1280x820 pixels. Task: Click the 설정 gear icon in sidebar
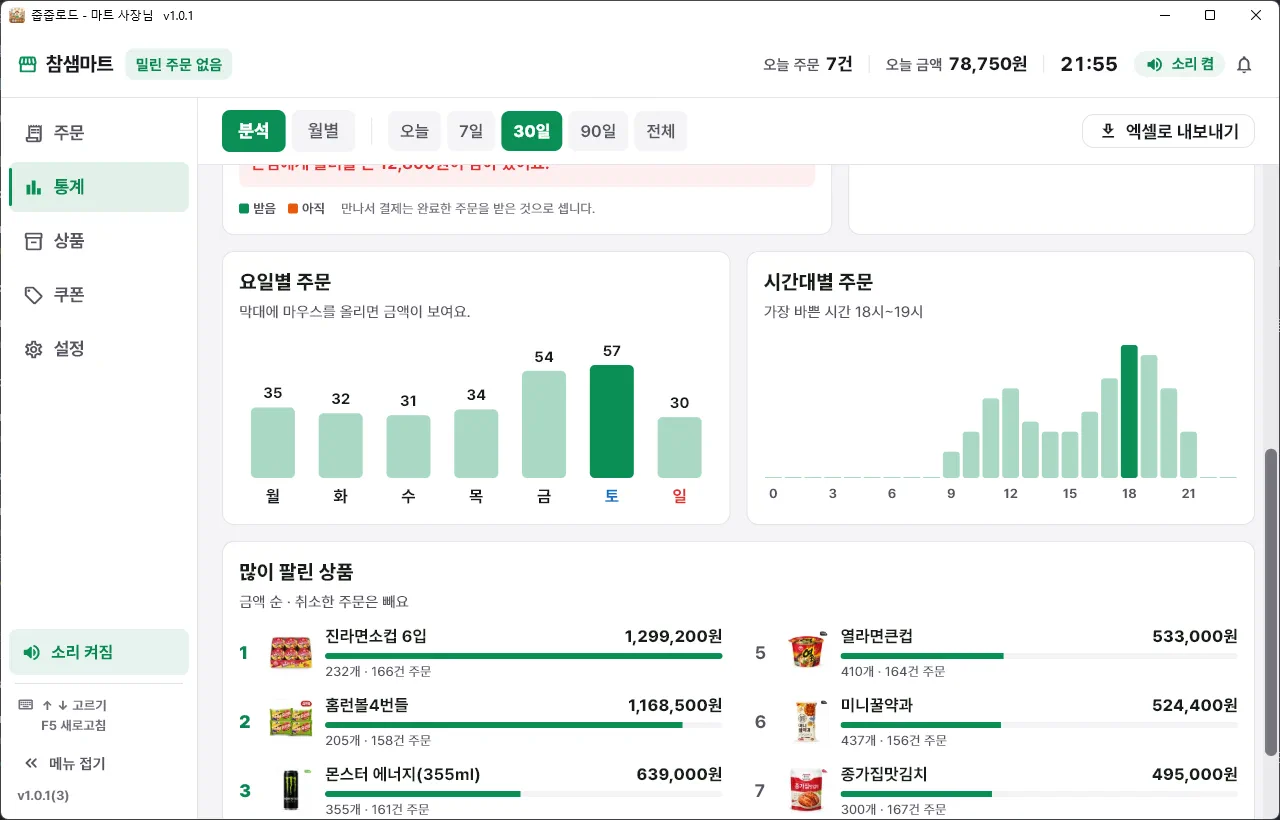pyautogui.click(x=34, y=349)
